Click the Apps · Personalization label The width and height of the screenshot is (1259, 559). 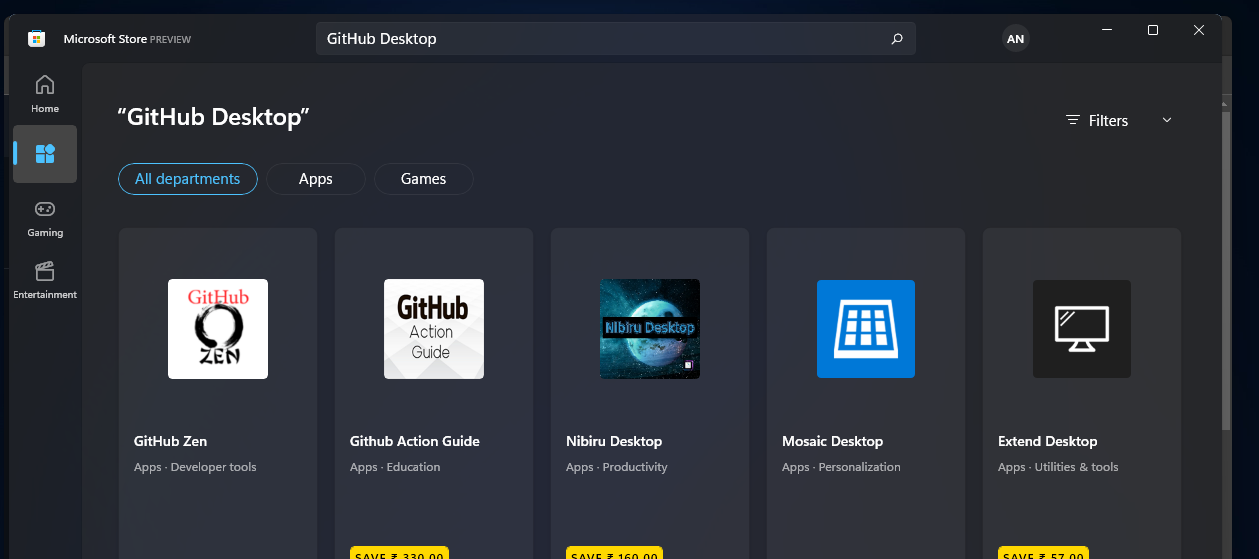[841, 467]
